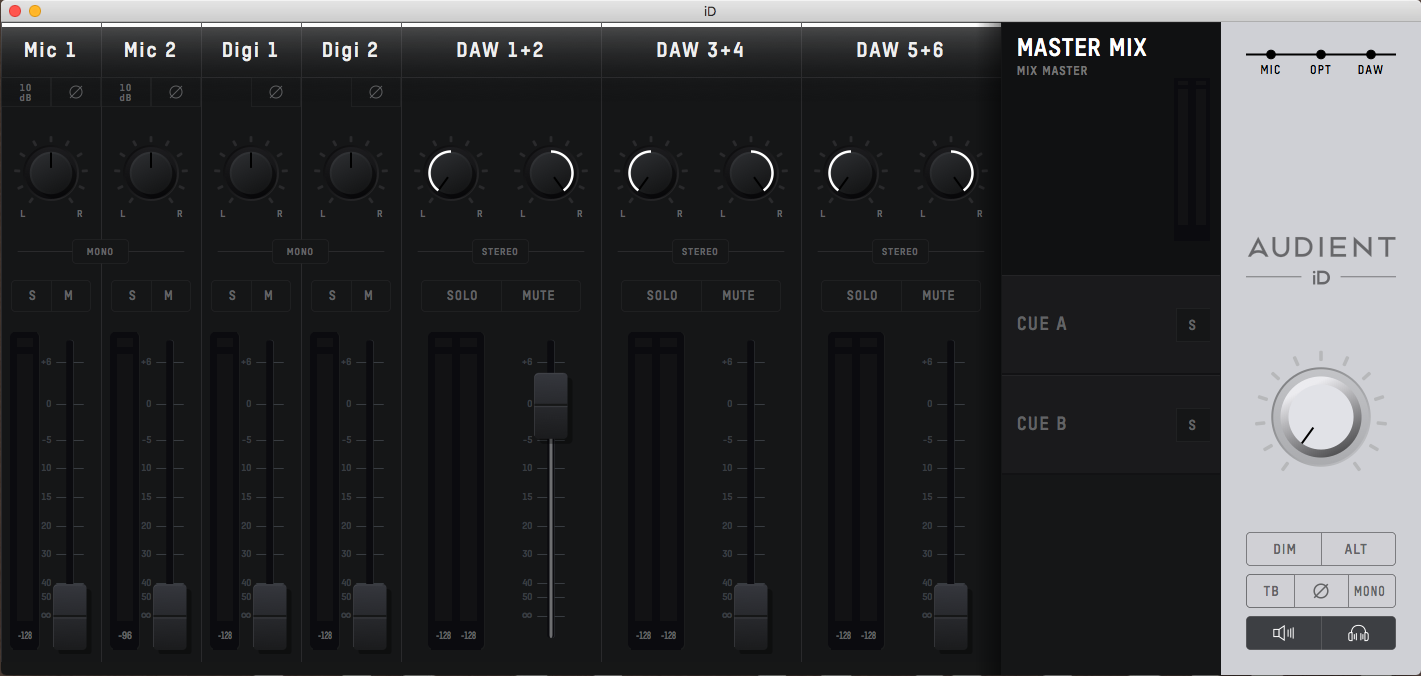Toggle phase invert on Digi 1
Image resolution: width=1421 pixels, height=676 pixels.
pyautogui.click(x=275, y=92)
